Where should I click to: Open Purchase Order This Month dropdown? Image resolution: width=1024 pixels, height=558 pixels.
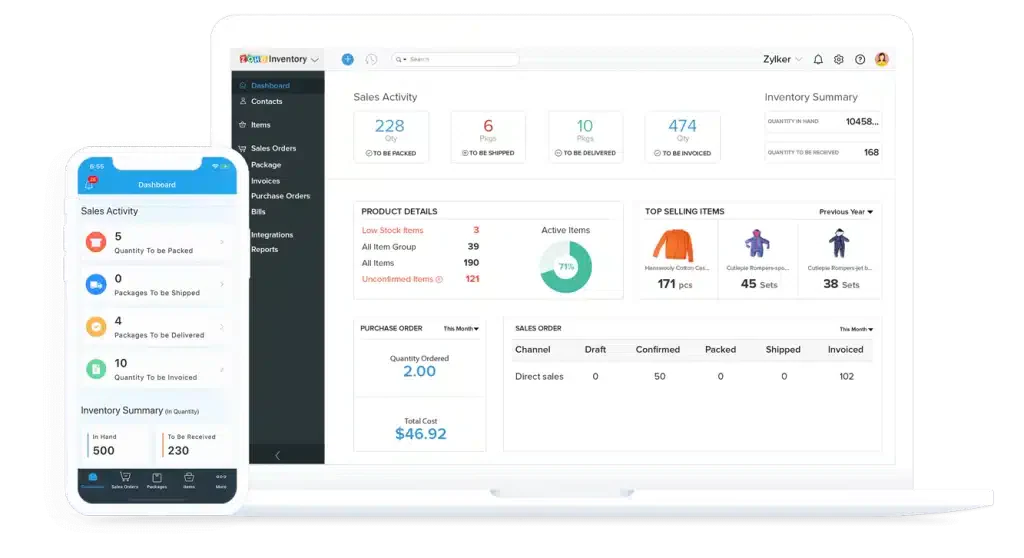tap(460, 329)
